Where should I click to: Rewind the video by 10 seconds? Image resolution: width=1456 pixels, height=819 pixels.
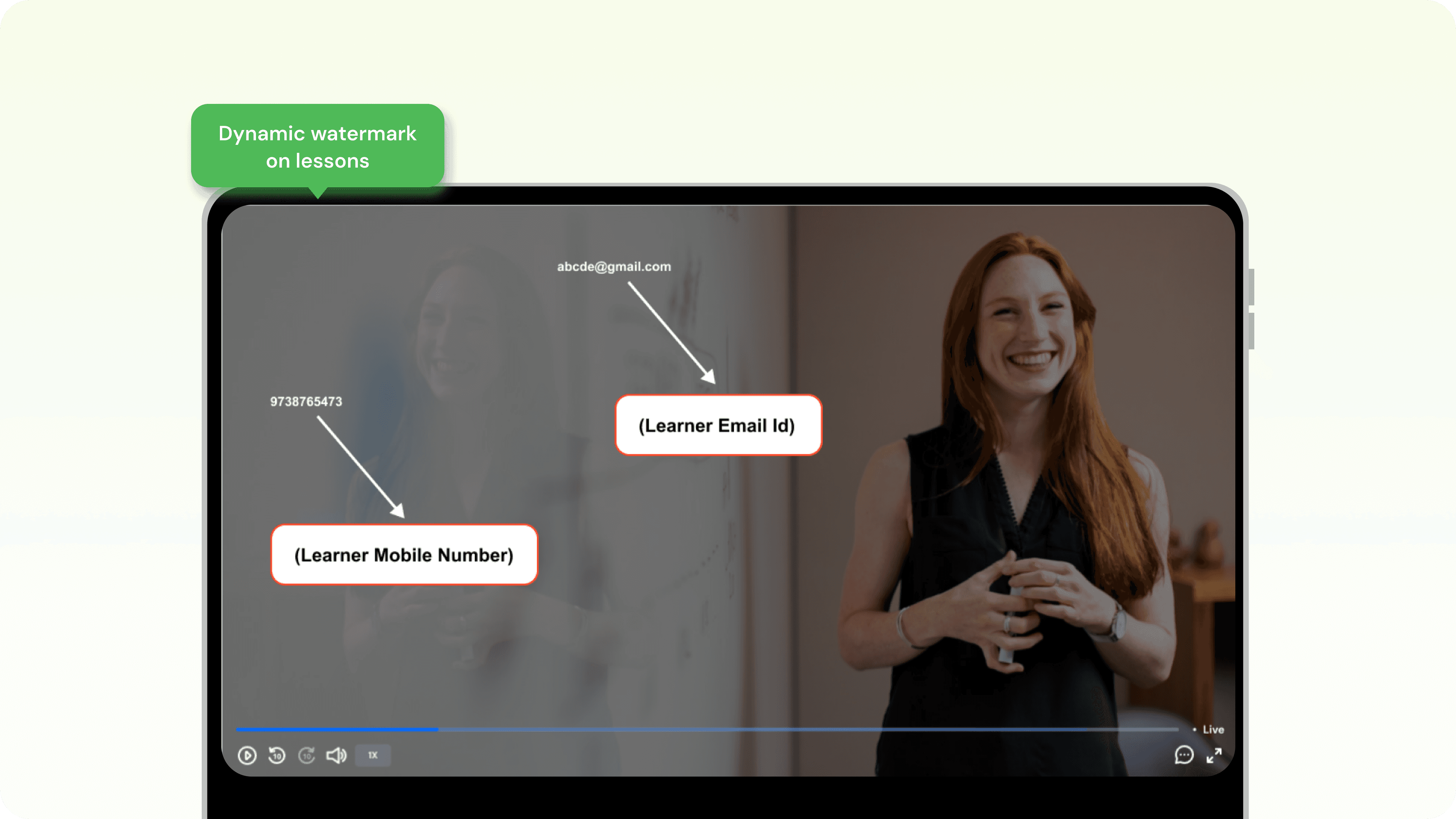point(276,755)
